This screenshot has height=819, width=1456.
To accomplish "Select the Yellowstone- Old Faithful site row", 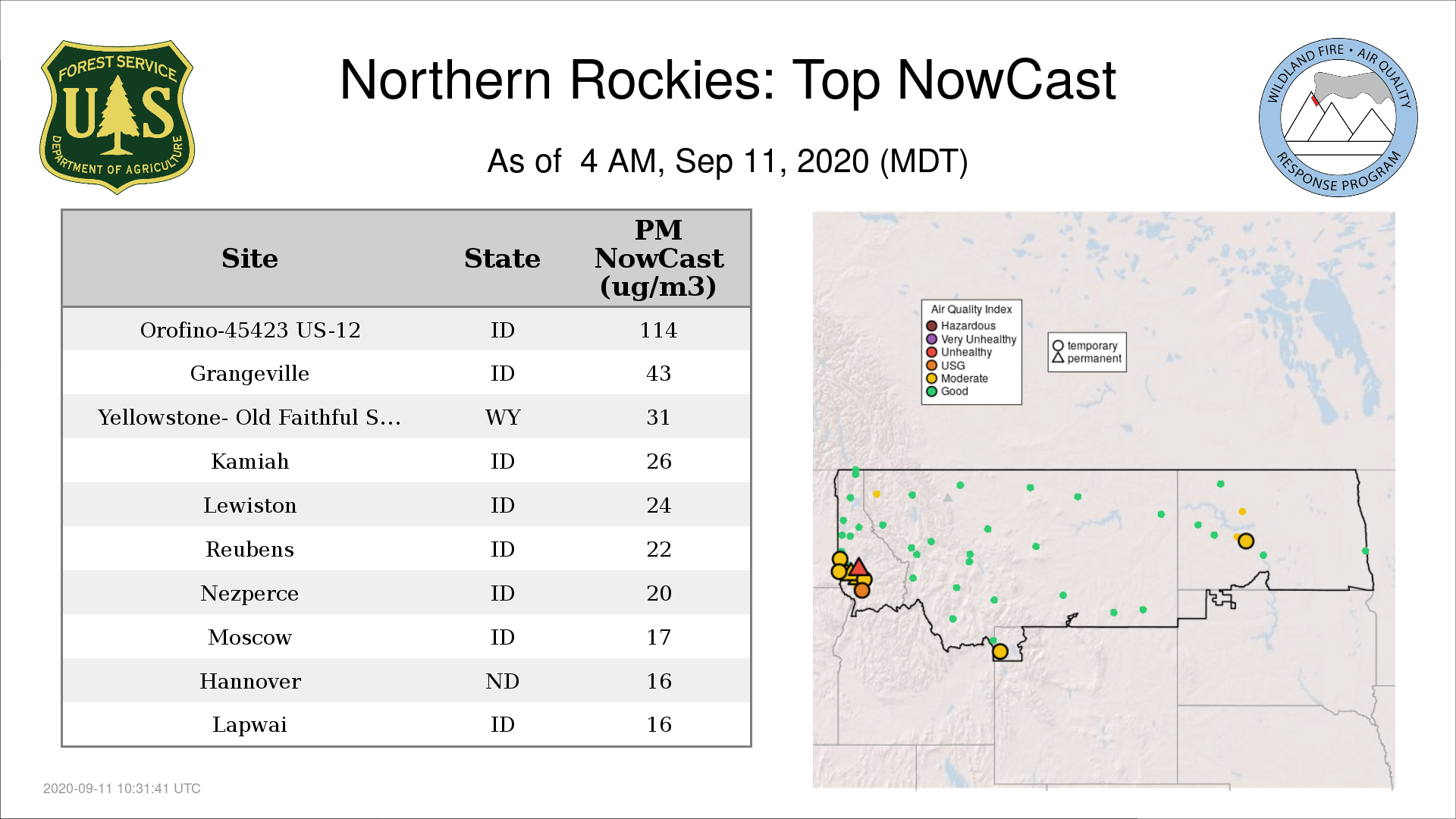I will pyautogui.click(x=249, y=417).
